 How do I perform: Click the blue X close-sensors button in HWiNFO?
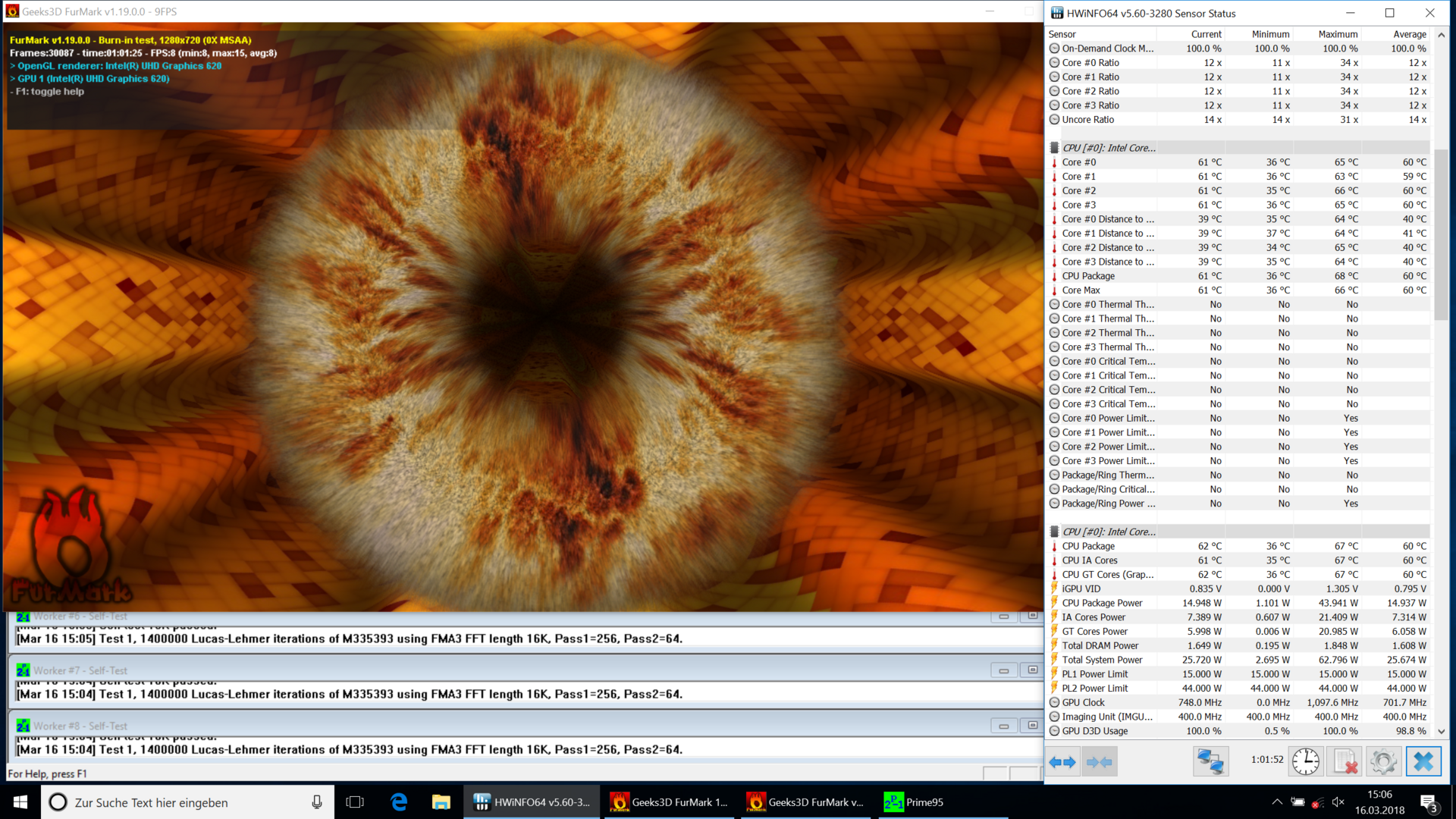[x=1423, y=761]
